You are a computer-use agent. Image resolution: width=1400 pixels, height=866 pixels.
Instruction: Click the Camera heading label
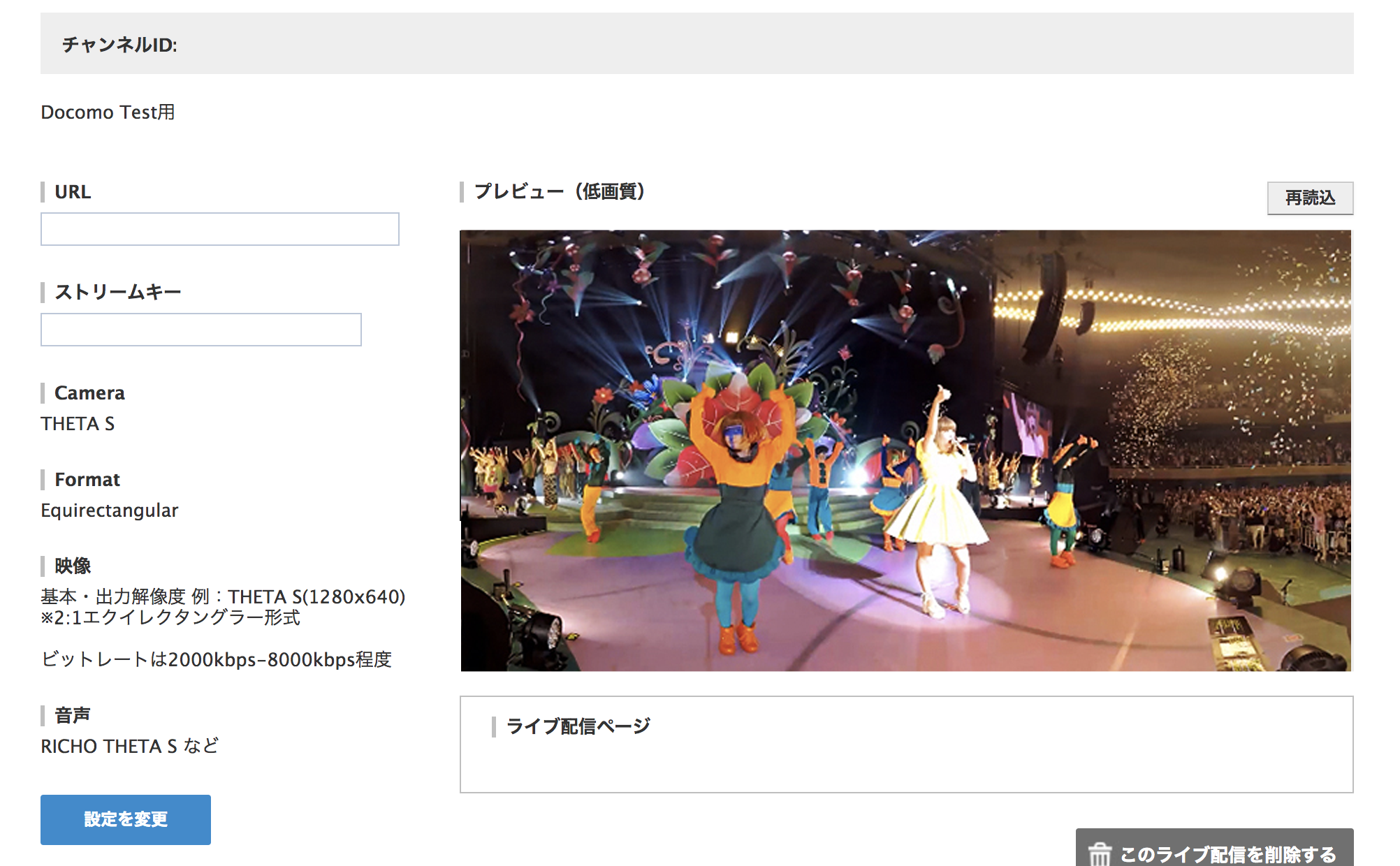[x=89, y=393]
